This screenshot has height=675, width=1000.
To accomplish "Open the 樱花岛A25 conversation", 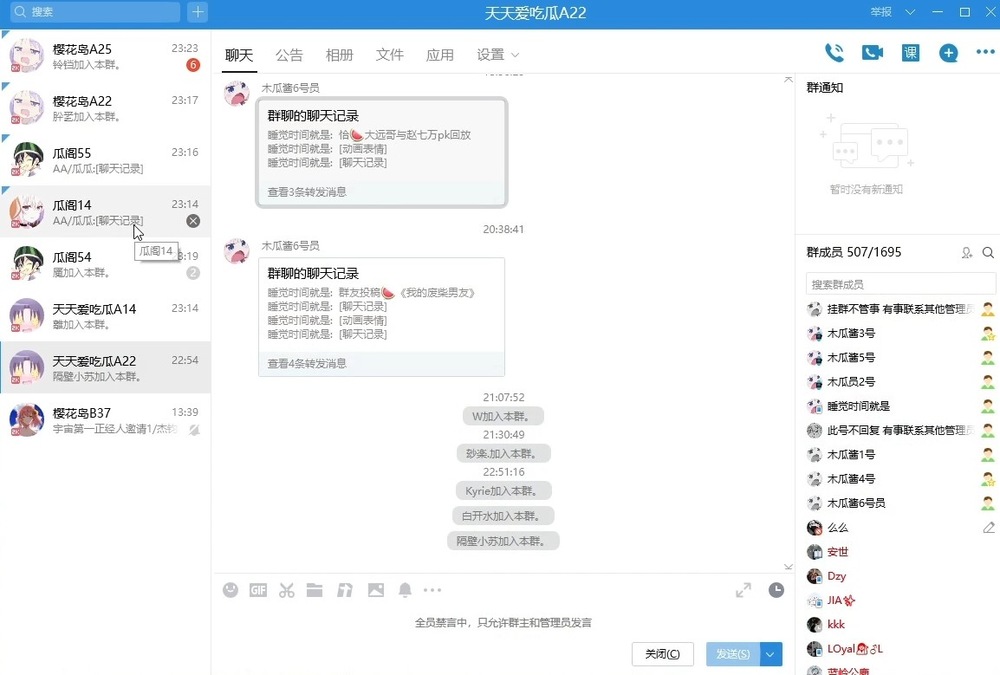I will pyautogui.click(x=105, y=56).
